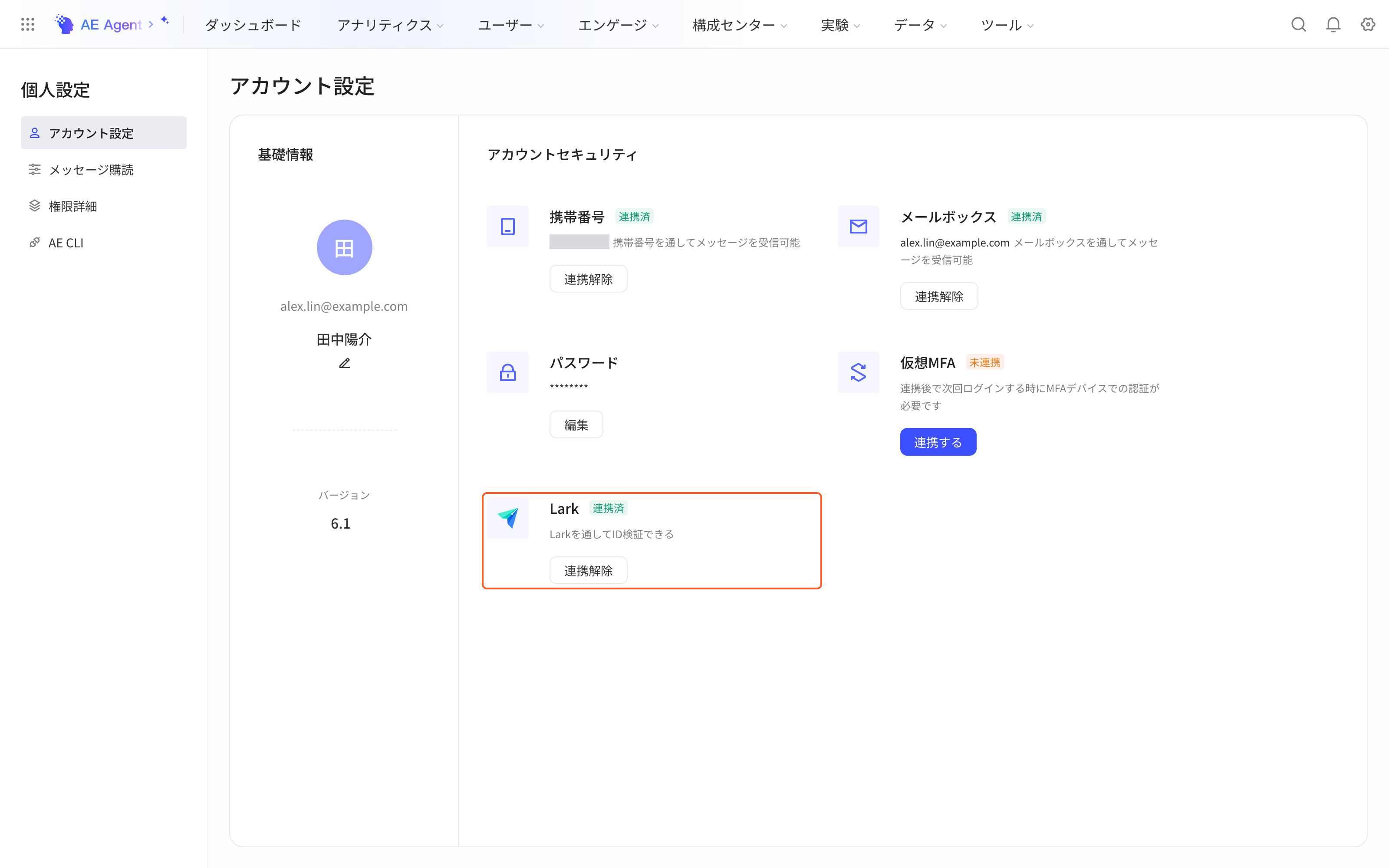Open 権限詳細 in the sidebar
The image size is (1389, 868).
tap(104, 206)
